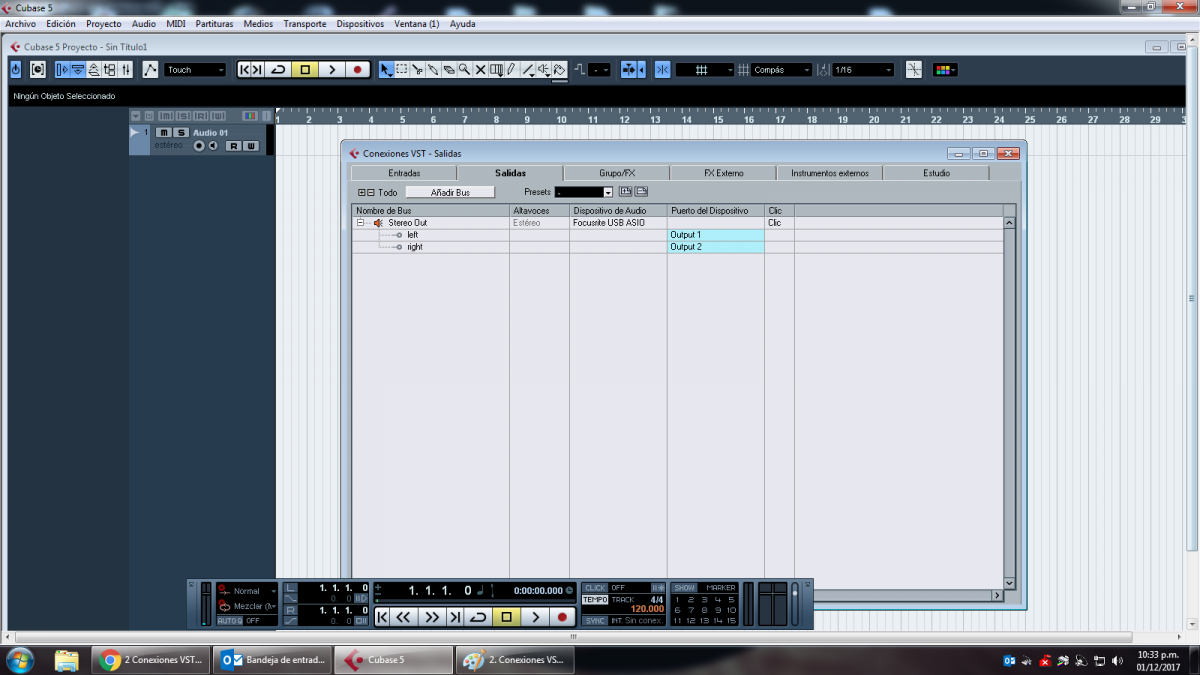This screenshot has height=675, width=1200.
Task: Select the Color paint bucket tool
Action: (559, 69)
